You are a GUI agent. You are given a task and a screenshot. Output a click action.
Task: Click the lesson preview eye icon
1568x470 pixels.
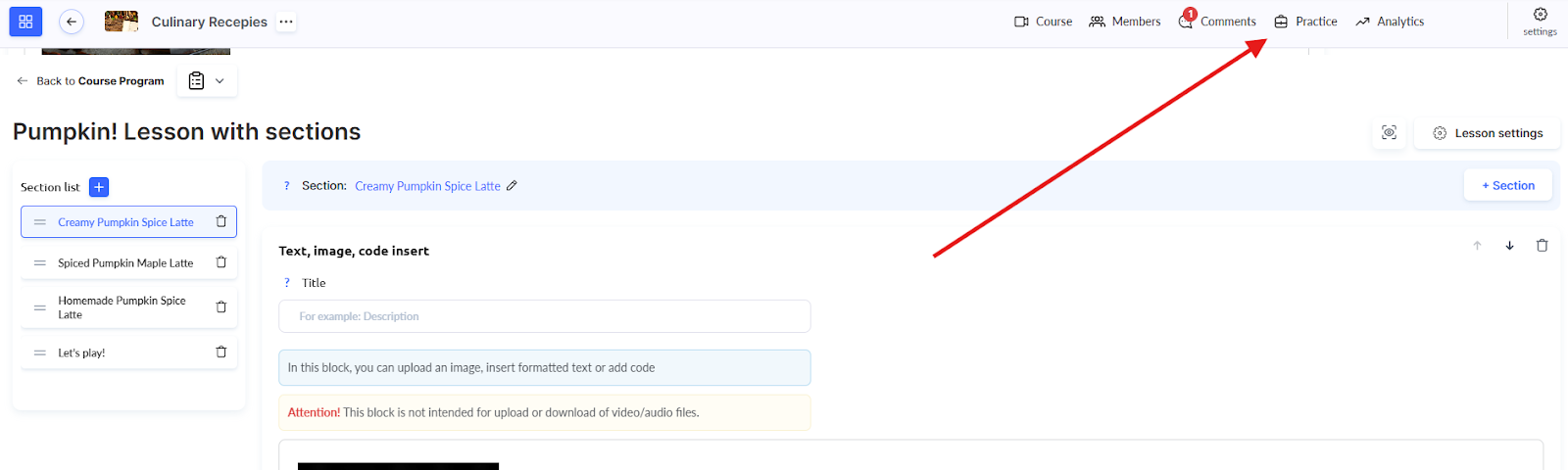pos(1389,133)
